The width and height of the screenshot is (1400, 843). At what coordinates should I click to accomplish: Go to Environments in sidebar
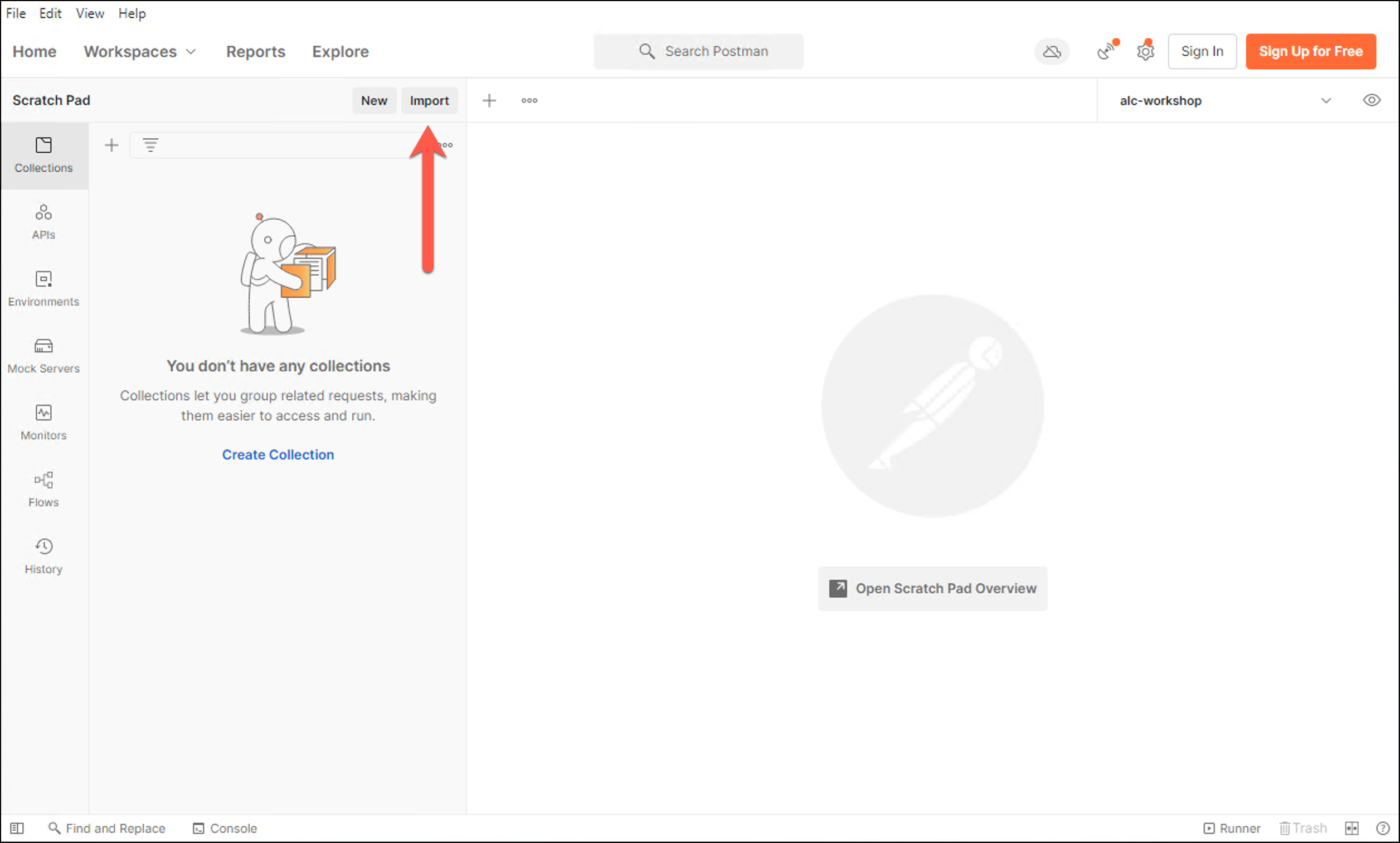pos(43,289)
